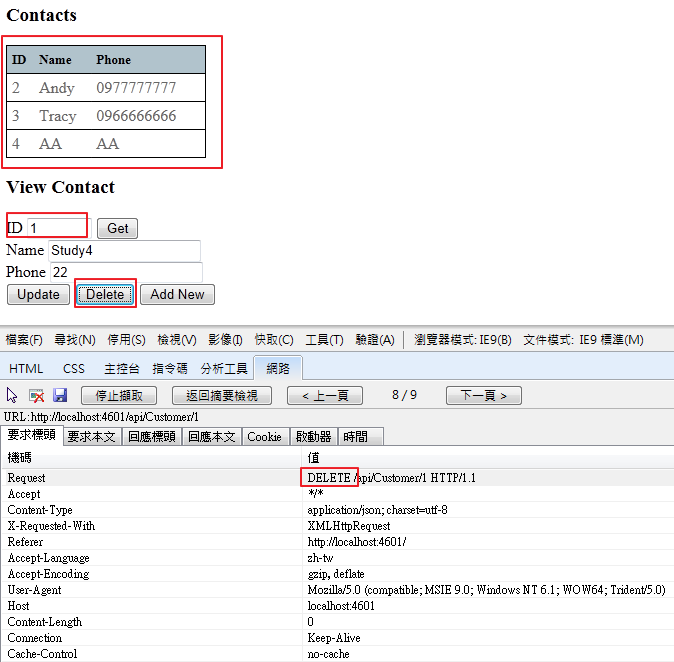Click the 停止擷取 stop capture button

[119, 395]
